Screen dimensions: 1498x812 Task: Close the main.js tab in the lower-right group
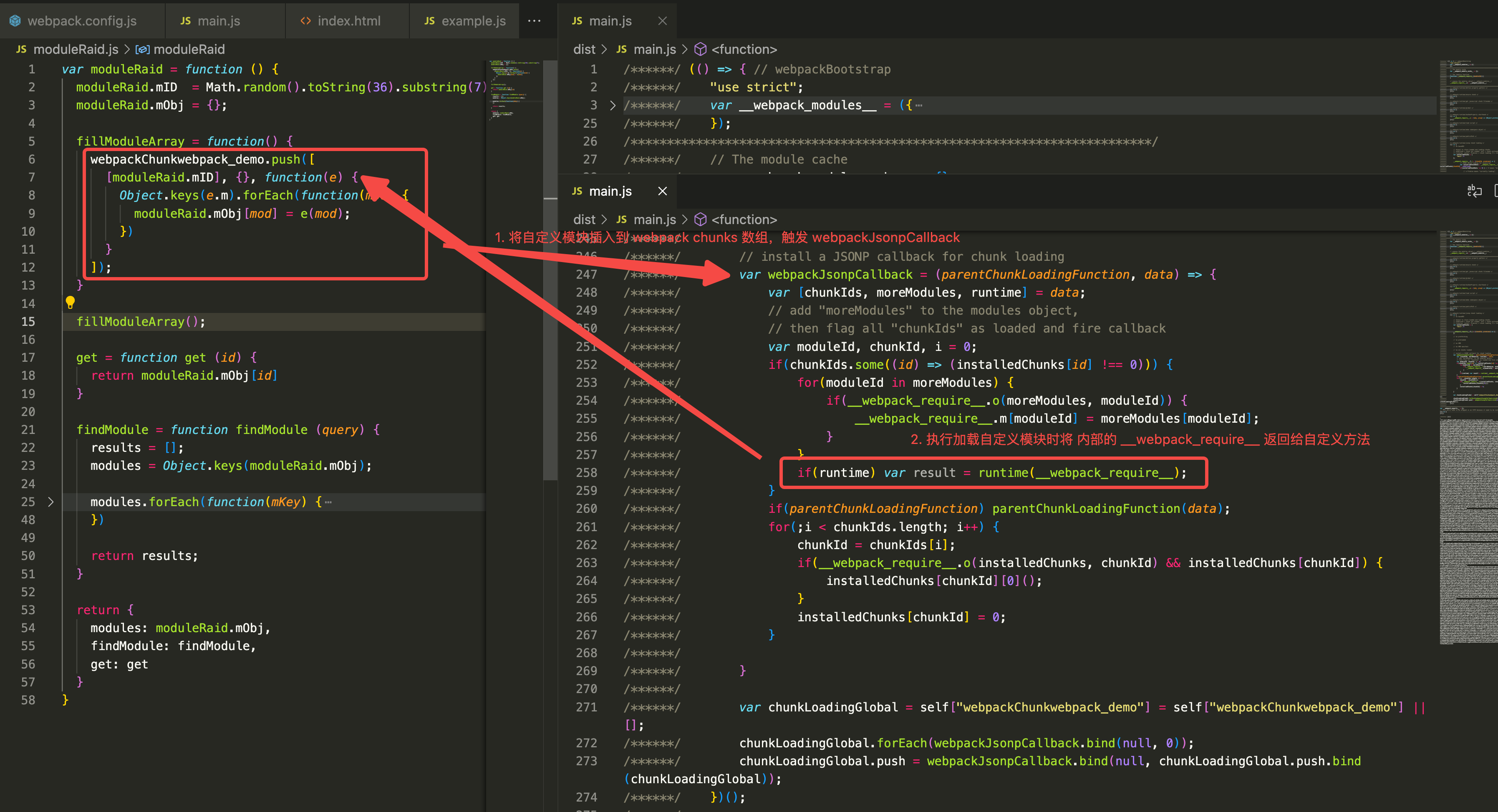pos(662,192)
